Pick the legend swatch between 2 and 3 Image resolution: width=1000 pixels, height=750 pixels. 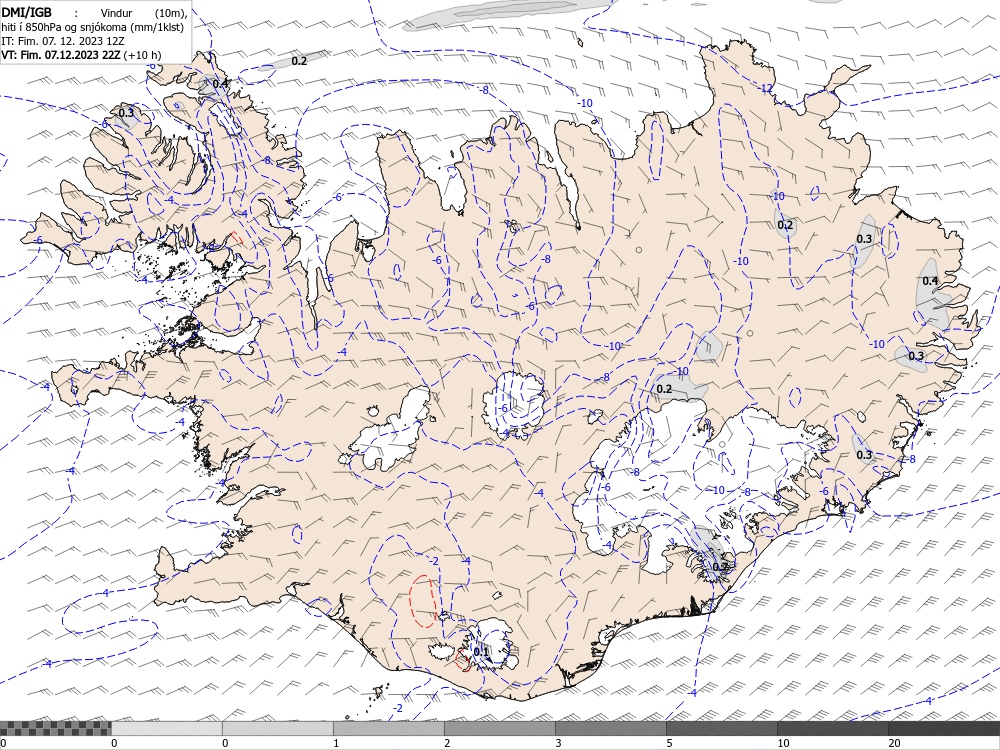[x=499, y=728]
